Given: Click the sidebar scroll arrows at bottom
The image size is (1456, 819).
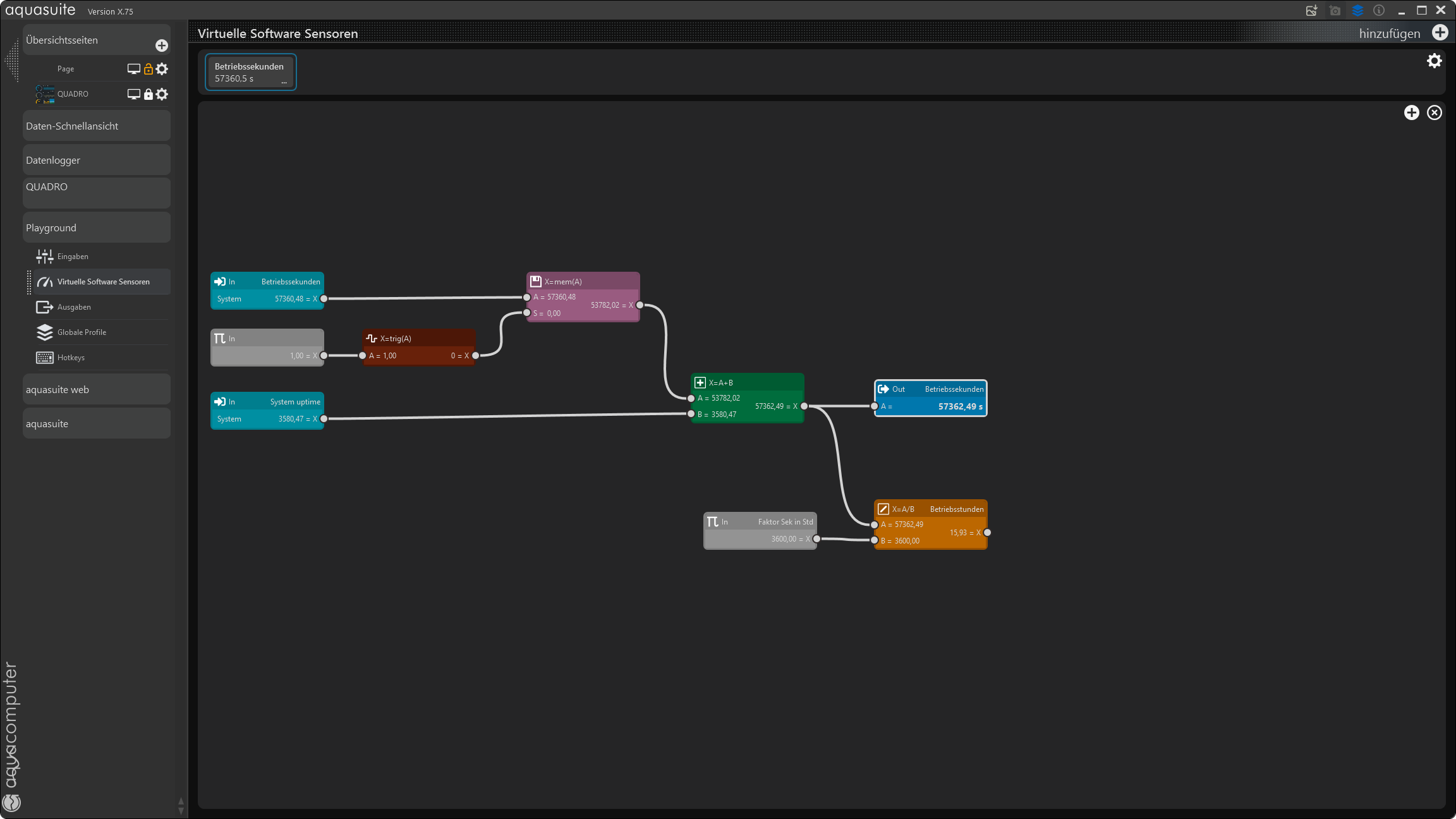Looking at the screenshot, I should click(181, 806).
